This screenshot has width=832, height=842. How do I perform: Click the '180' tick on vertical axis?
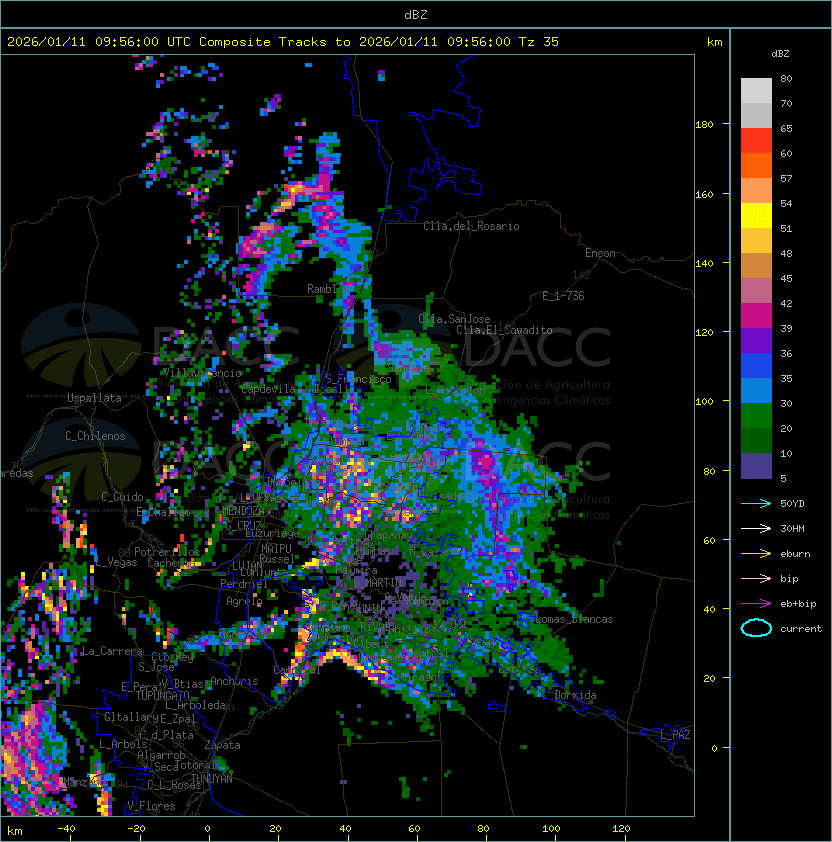point(704,124)
